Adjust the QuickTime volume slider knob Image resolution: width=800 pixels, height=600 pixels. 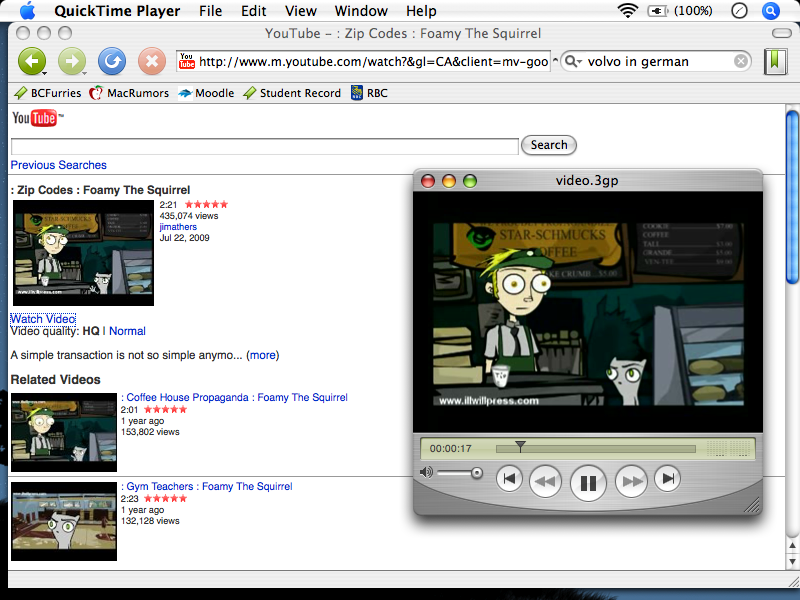pyautogui.click(x=477, y=473)
